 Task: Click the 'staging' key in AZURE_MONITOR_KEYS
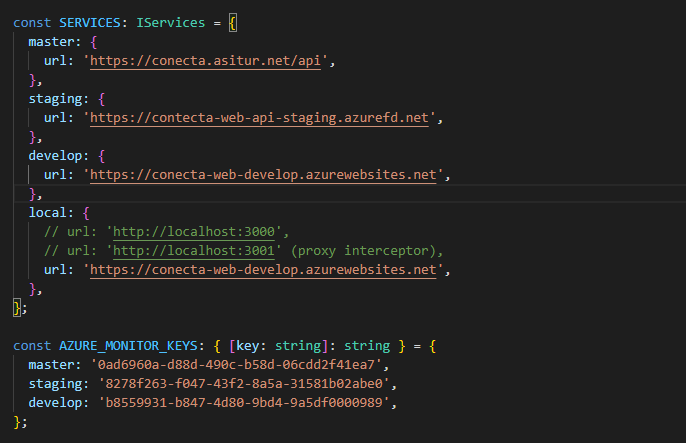coord(55,384)
